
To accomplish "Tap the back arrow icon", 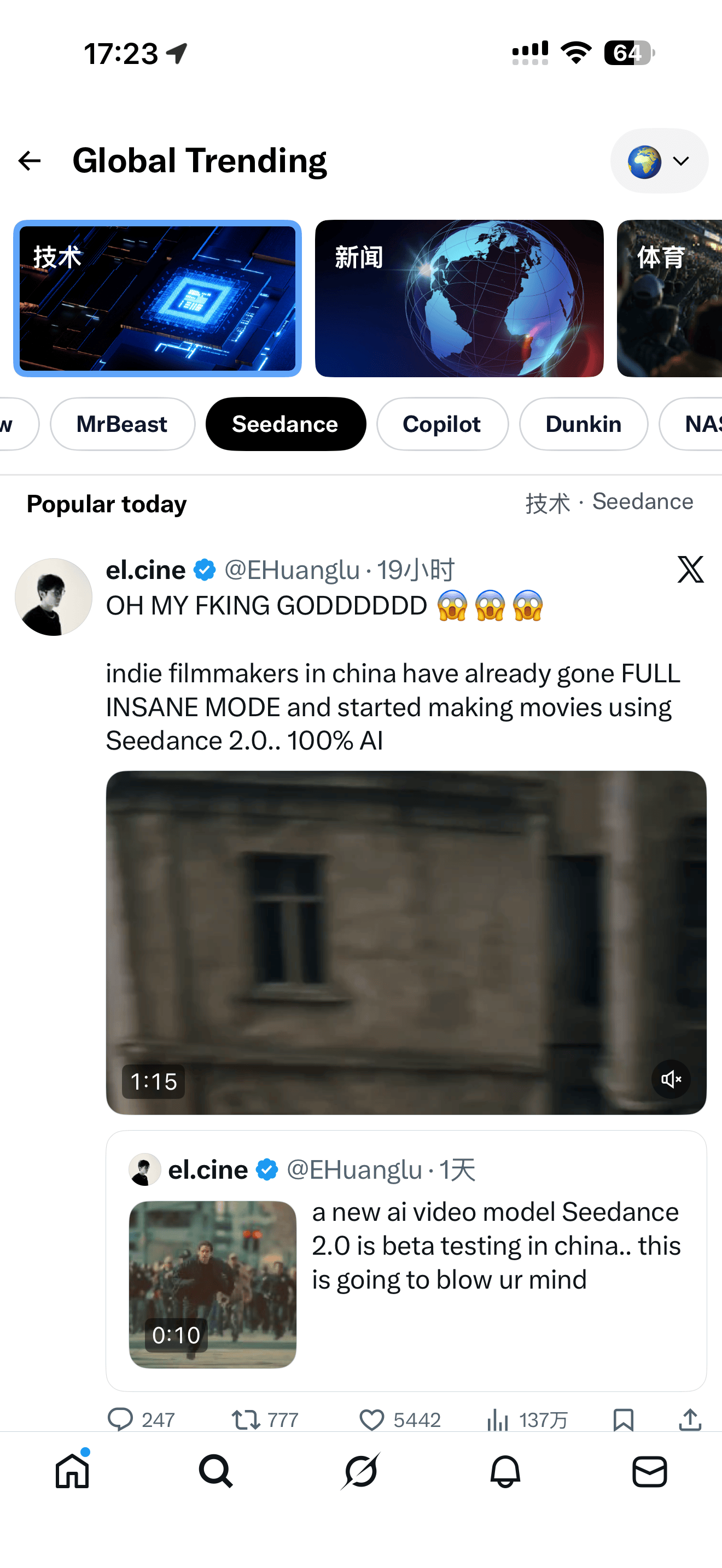I will (29, 161).
